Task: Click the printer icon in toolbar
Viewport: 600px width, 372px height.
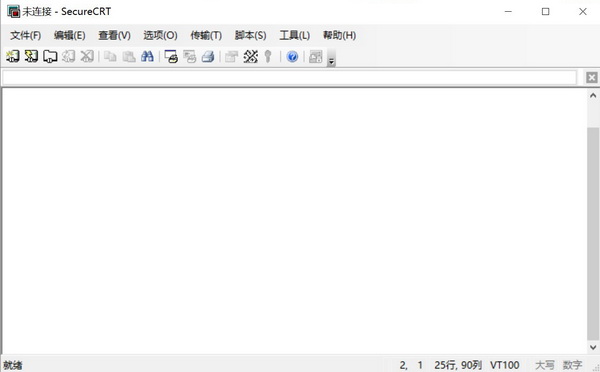Action: (x=209, y=57)
